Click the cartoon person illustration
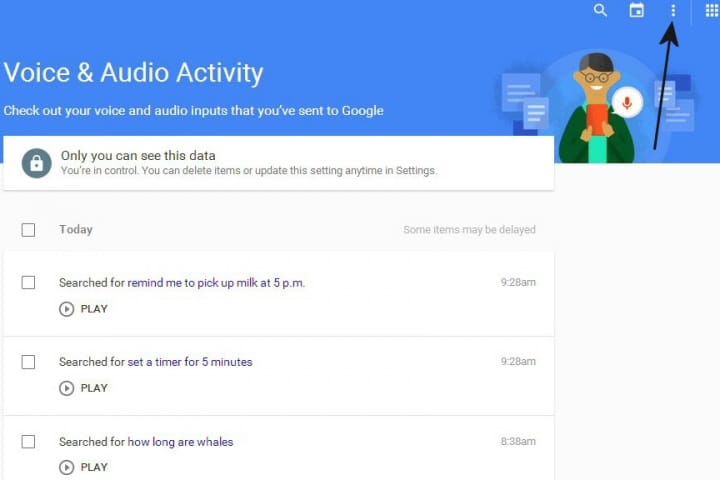 click(597, 108)
